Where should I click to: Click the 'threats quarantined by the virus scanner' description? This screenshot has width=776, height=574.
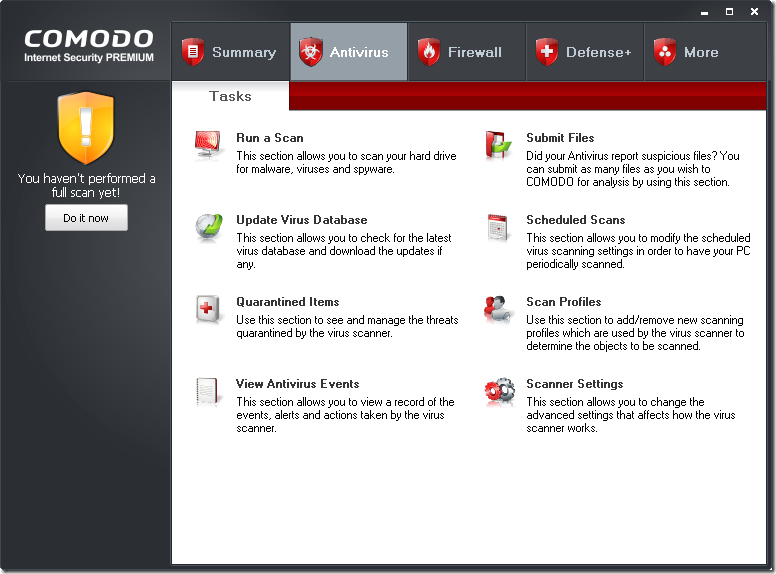[x=347, y=327]
